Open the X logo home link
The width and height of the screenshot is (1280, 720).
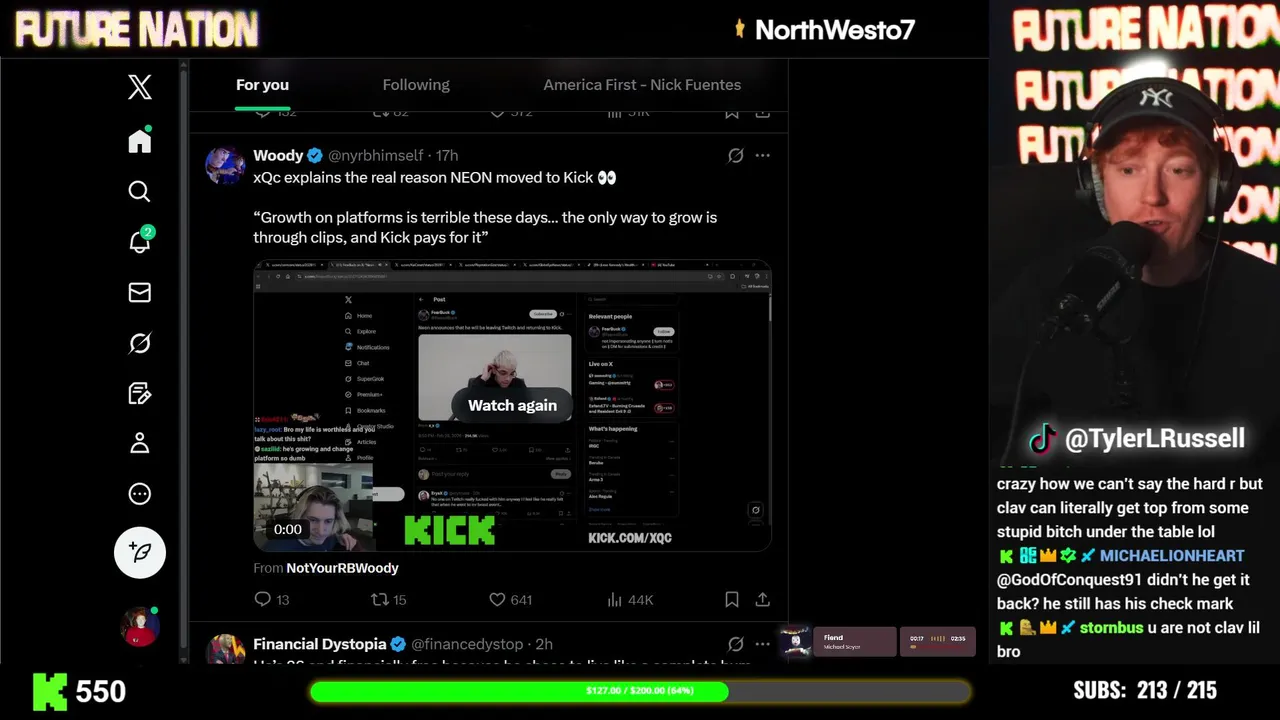coord(140,87)
